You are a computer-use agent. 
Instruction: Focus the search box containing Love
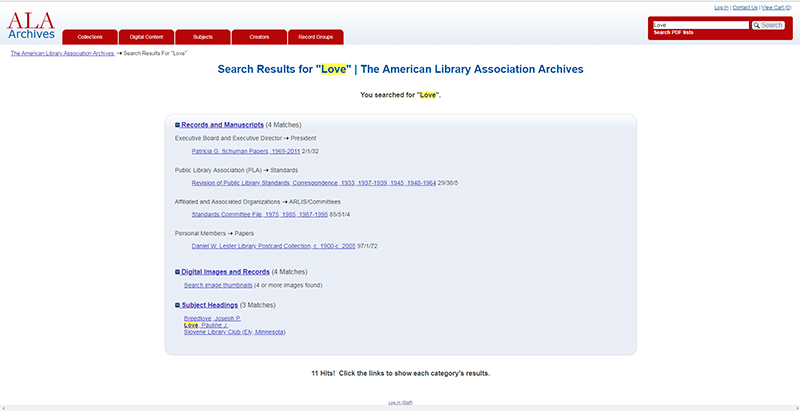[x=699, y=25]
